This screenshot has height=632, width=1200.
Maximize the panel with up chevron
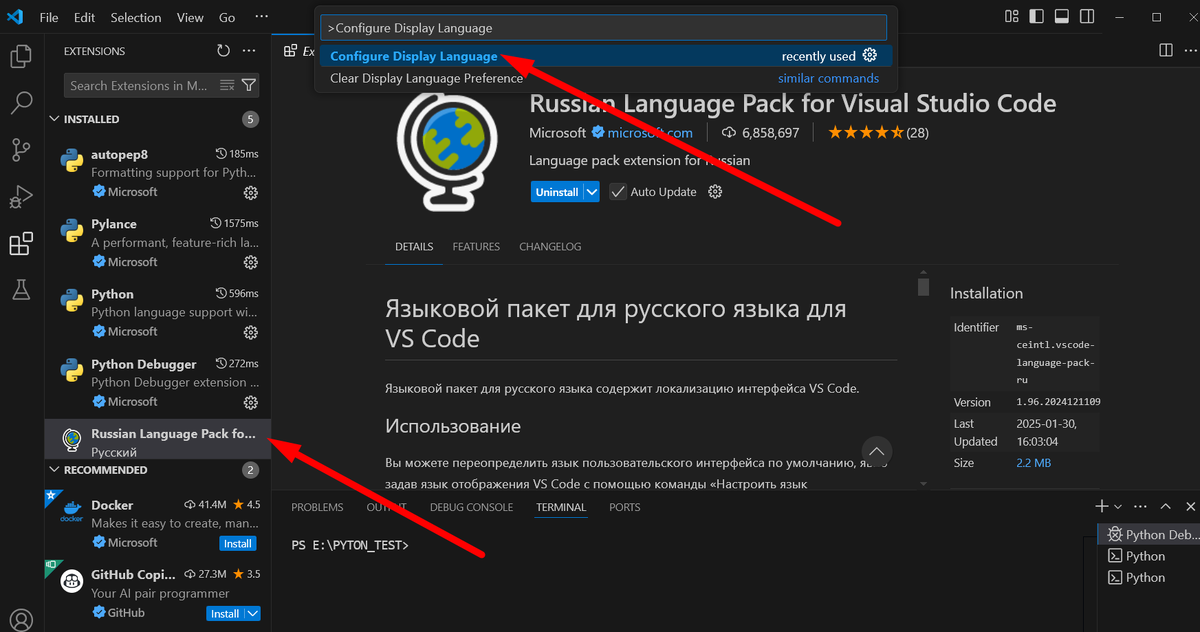point(1165,507)
